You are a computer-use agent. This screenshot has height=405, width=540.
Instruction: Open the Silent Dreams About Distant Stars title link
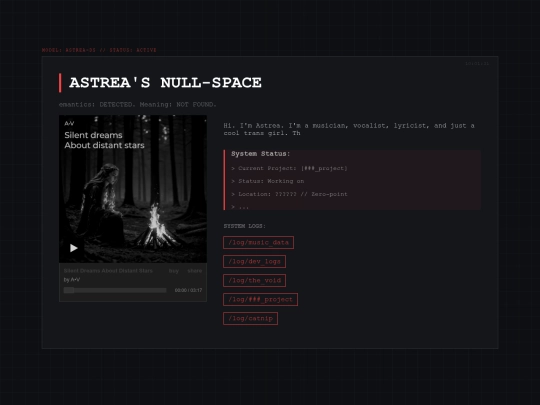click(108, 271)
